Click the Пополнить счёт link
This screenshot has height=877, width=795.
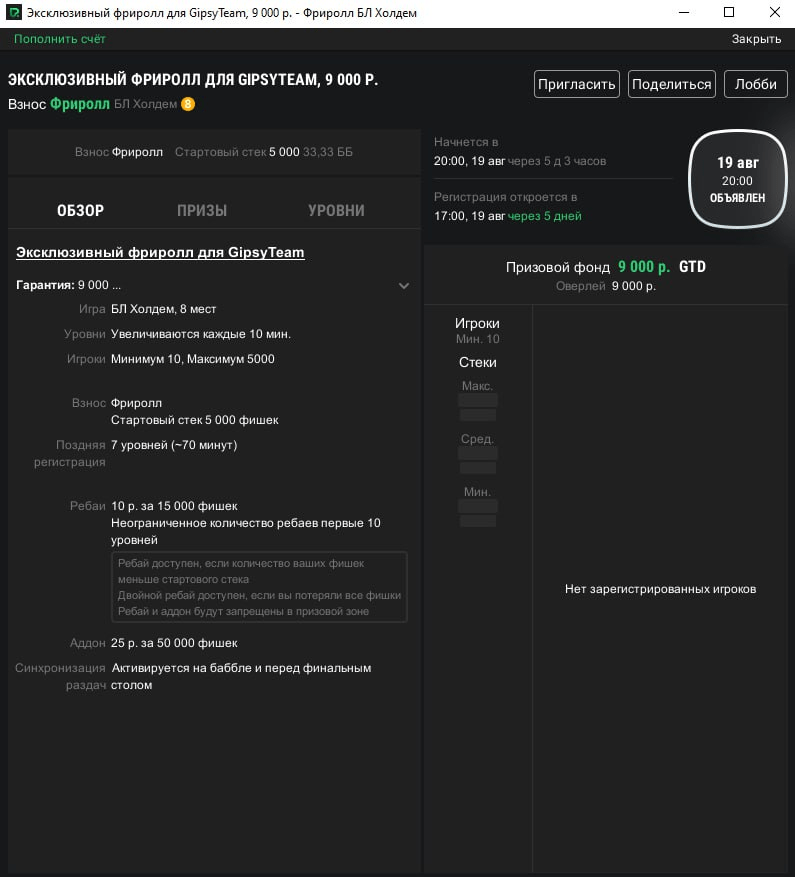point(60,39)
